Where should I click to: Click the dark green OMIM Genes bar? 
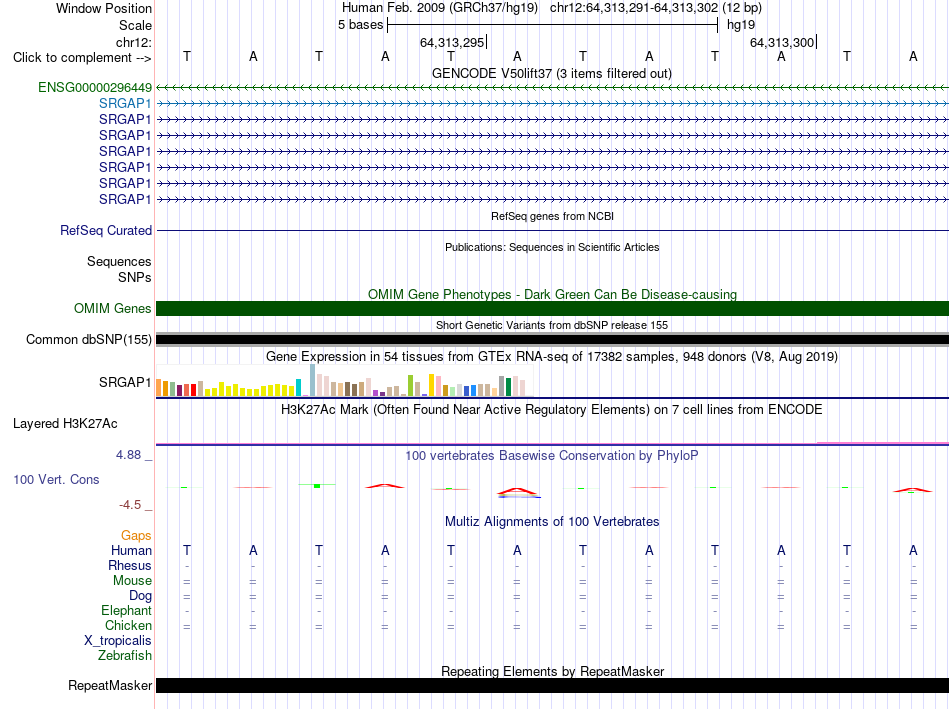point(552,308)
